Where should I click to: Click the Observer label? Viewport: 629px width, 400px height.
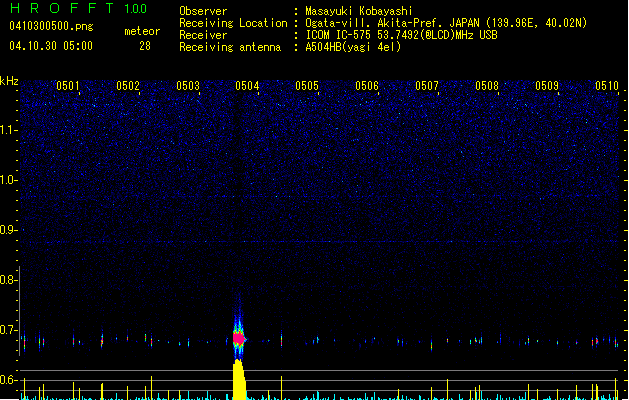(x=203, y=11)
